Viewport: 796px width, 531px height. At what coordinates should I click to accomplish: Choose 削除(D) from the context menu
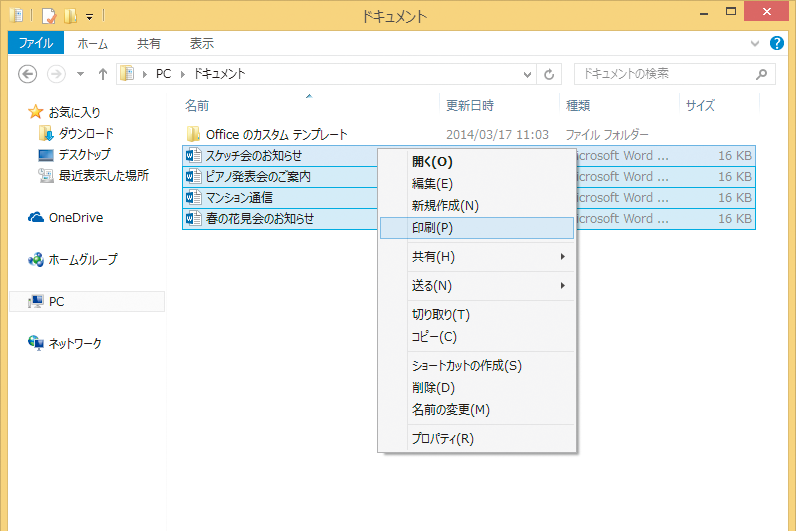click(476, 388)
